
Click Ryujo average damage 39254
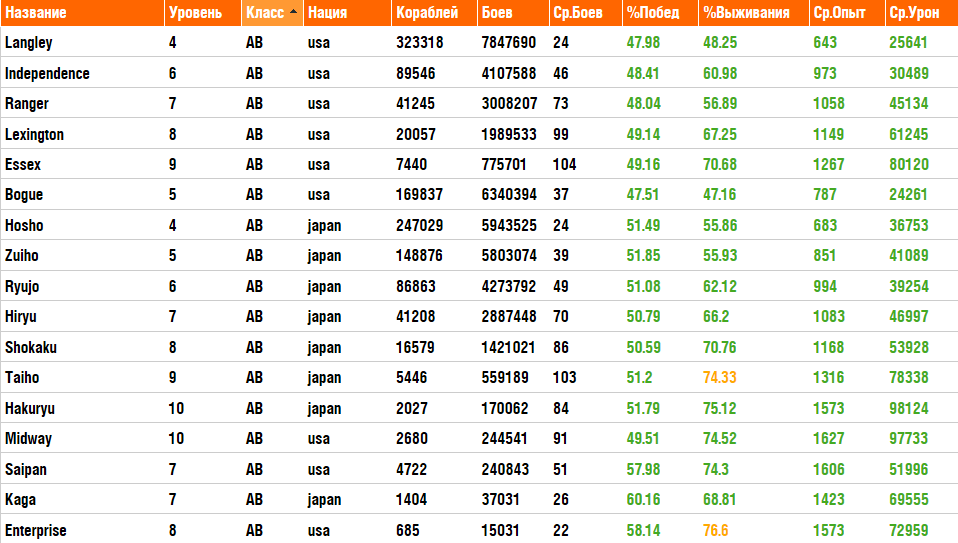(x=909, y=286)
